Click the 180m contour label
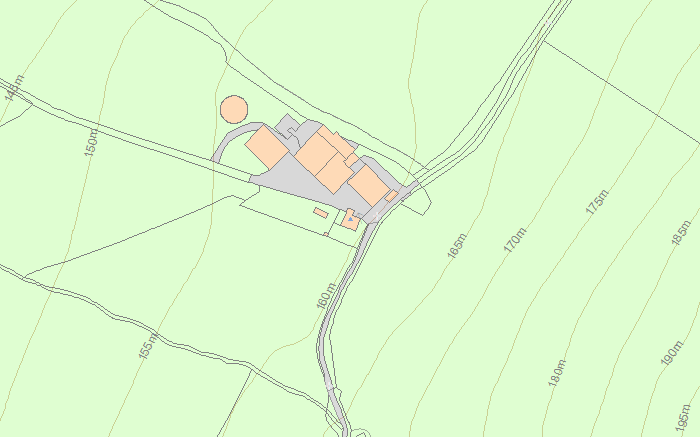 coord(556,373)
